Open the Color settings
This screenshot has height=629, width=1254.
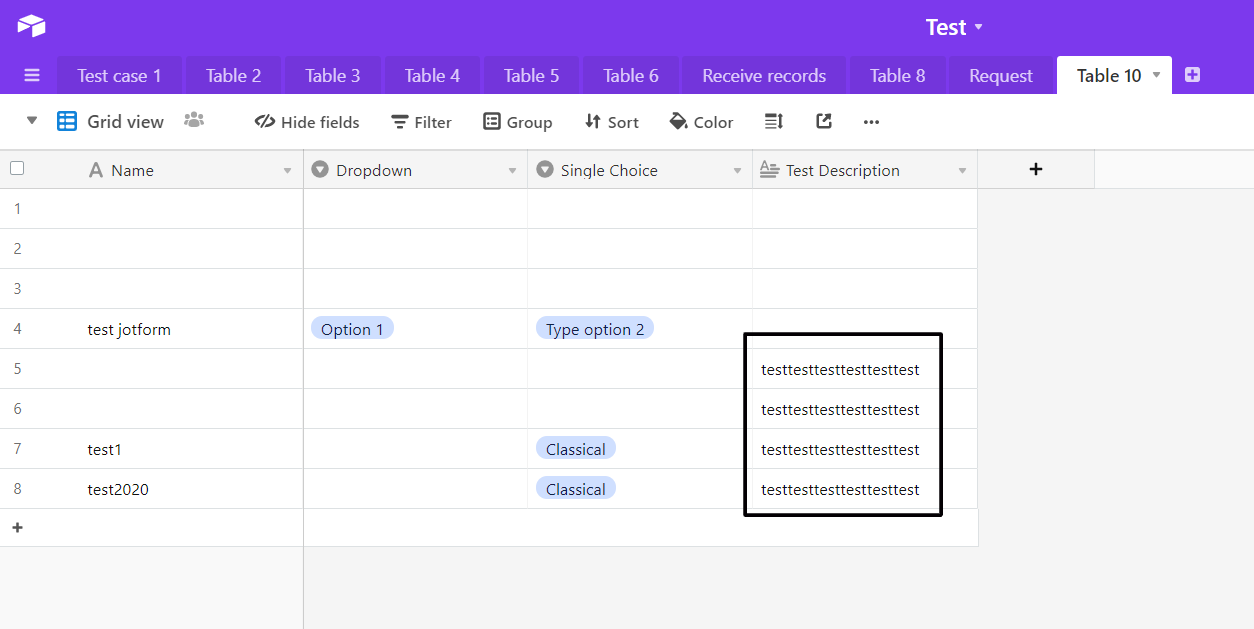point(701,121)
